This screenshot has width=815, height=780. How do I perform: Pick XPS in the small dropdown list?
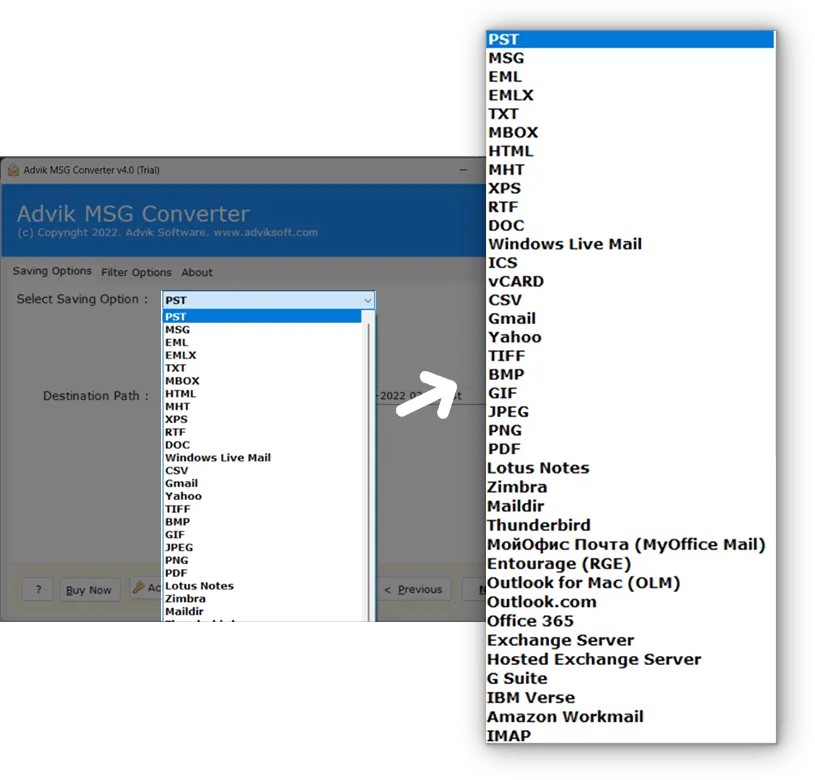[x=176, y=419]
